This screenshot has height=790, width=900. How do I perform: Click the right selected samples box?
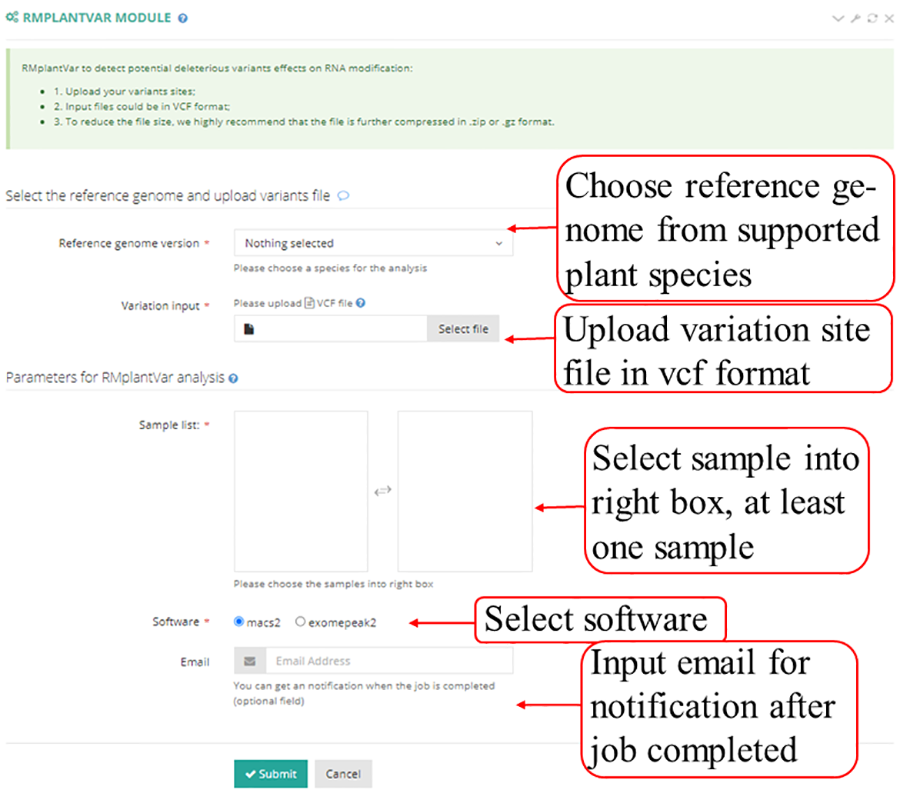coord(464,490)
